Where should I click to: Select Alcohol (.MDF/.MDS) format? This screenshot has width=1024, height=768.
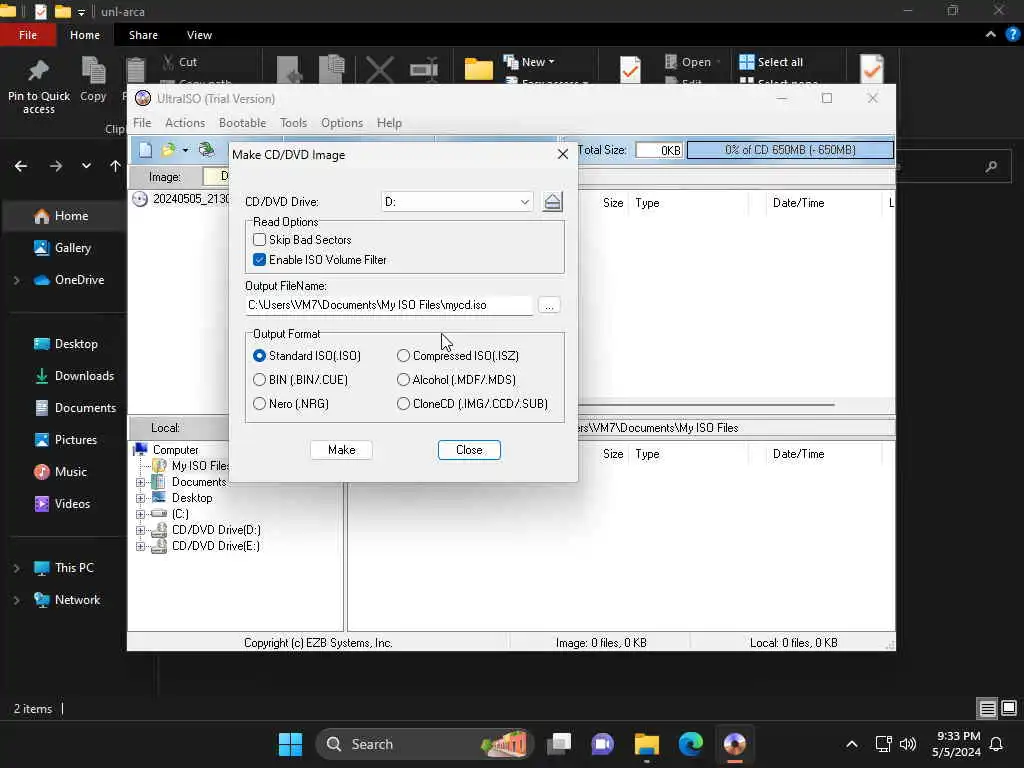point(404,380)
